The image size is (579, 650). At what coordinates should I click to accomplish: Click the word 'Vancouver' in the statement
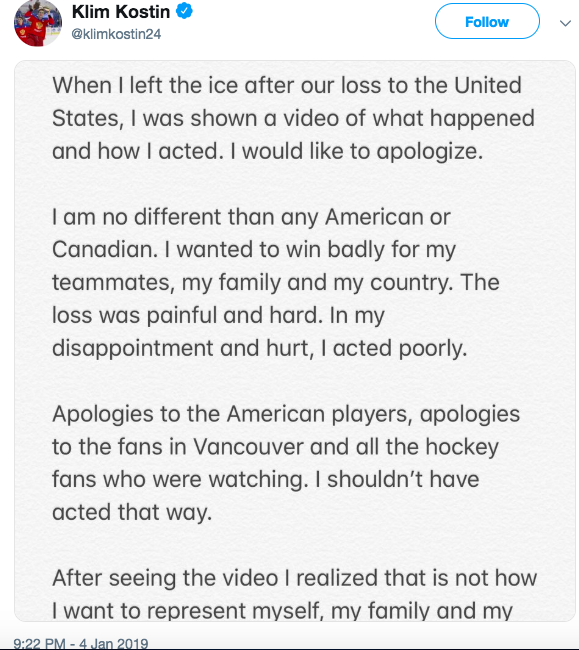pos(248,447)
